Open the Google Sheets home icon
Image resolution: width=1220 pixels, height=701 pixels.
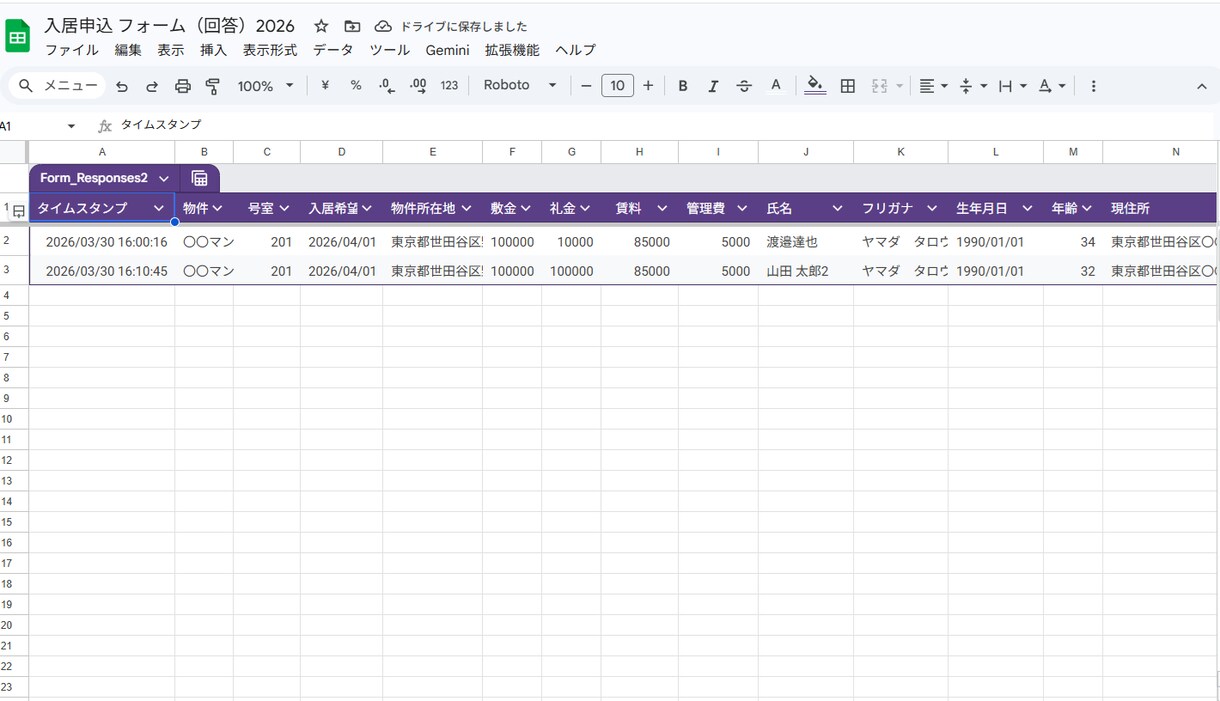click(x=18, y=37)
